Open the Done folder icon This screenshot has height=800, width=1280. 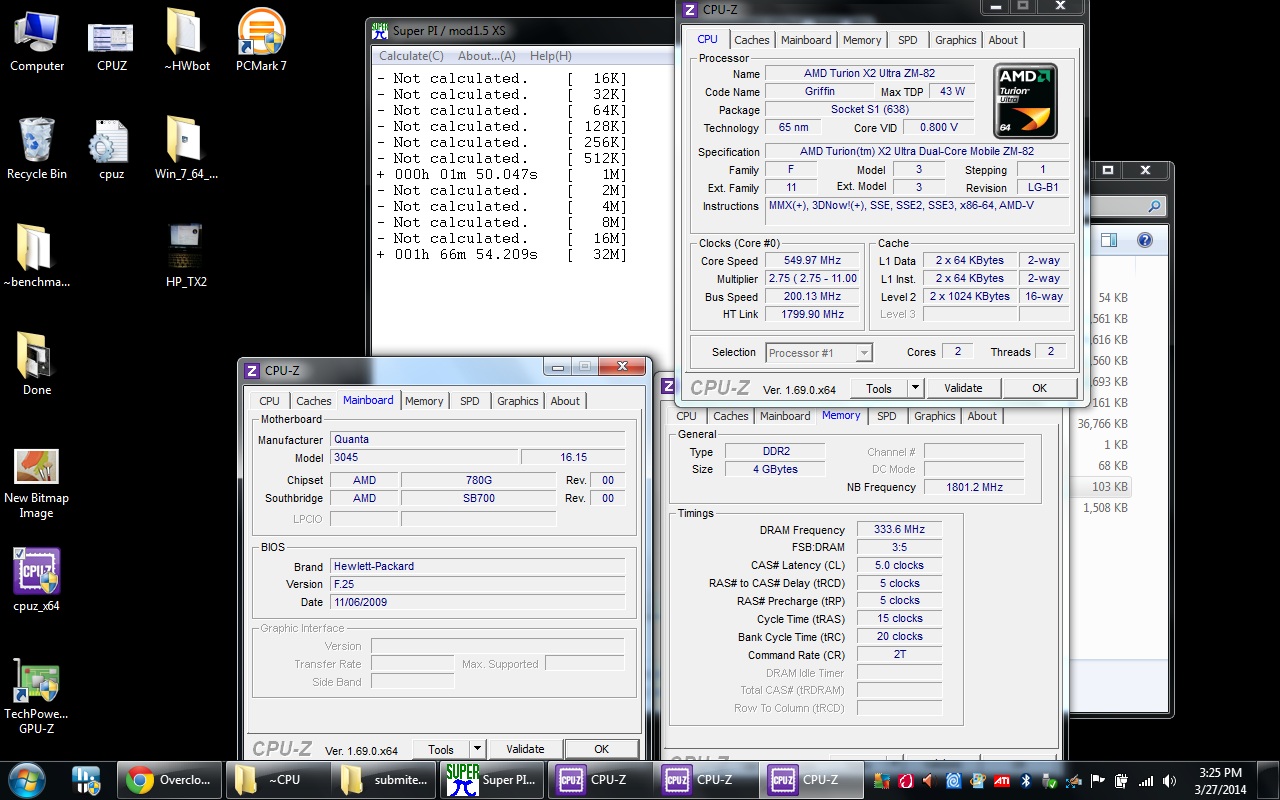click(x=37, y=366)
